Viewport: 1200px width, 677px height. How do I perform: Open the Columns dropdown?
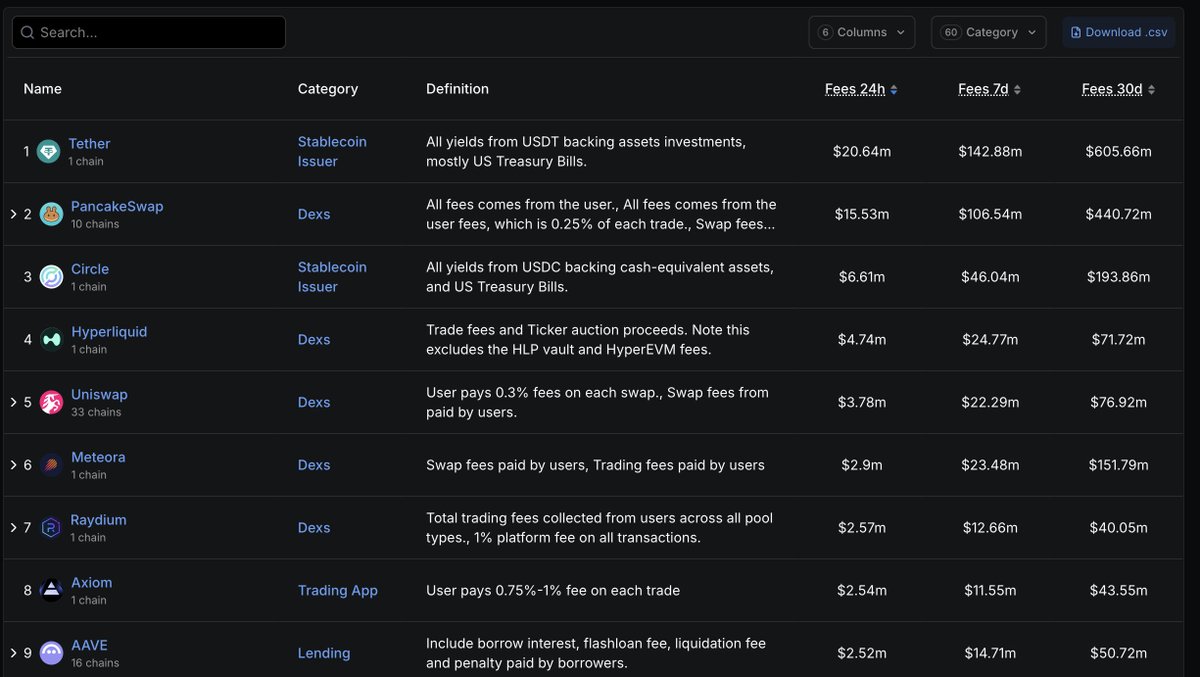[862, 32]
